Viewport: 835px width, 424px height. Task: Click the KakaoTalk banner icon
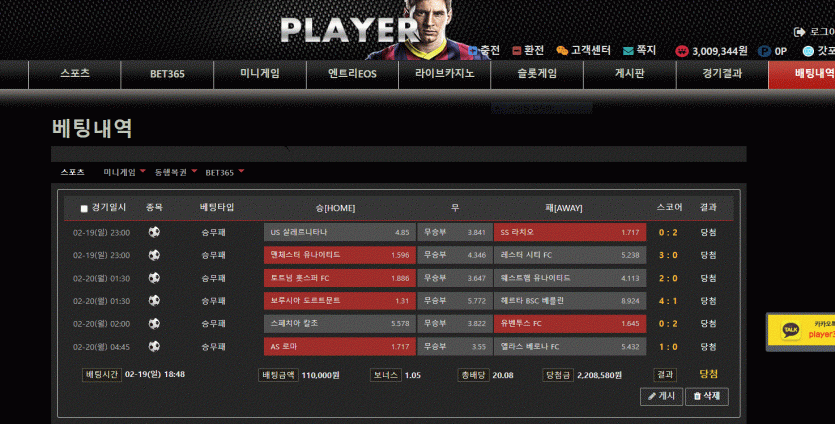(x=790, y=330)
